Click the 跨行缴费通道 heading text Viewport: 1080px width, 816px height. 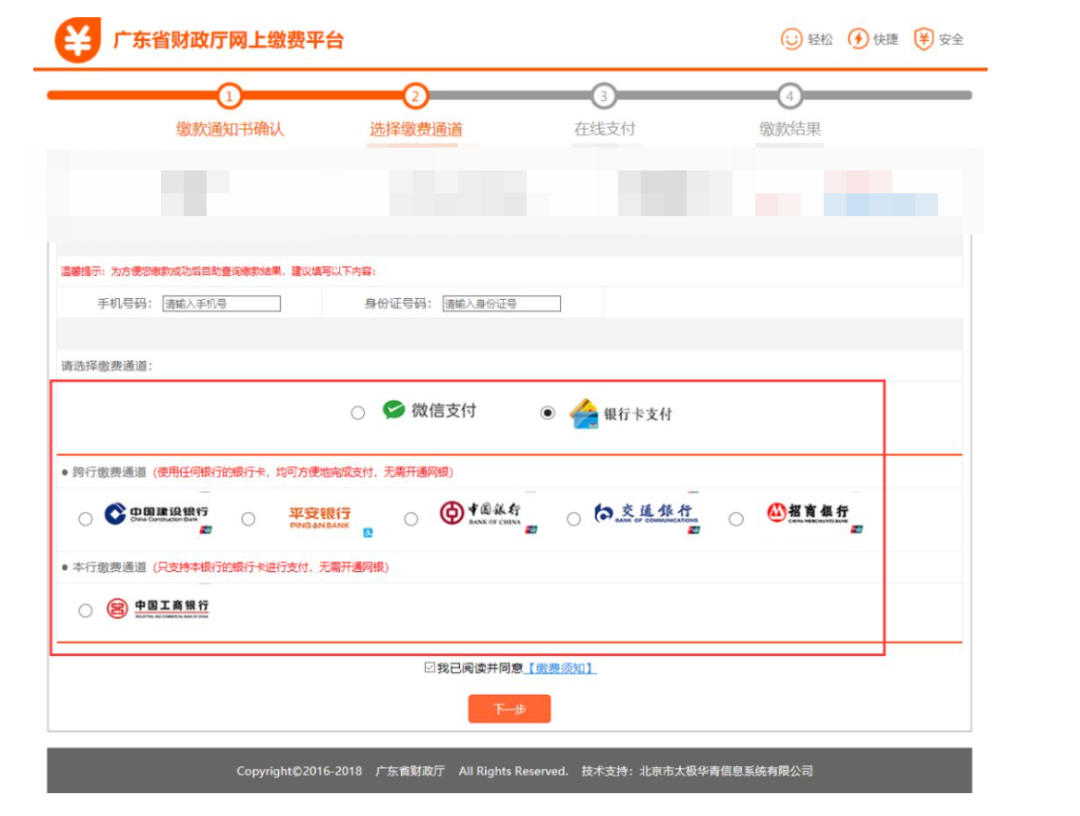tap(110, 472)
